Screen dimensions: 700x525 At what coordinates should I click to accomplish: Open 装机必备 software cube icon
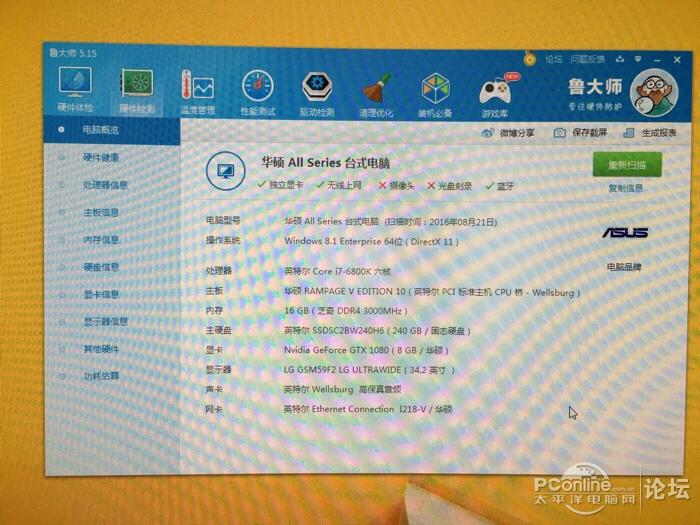tap(435, 96)
